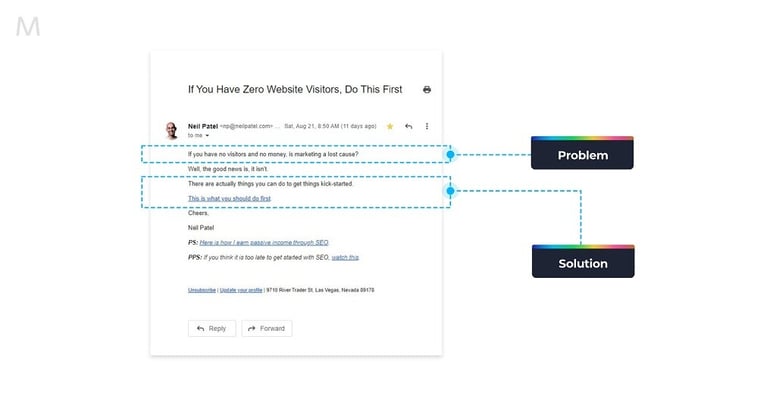776x405 pixels.
Task: Click the 'Update your profile' link
Action: [242, 290]
